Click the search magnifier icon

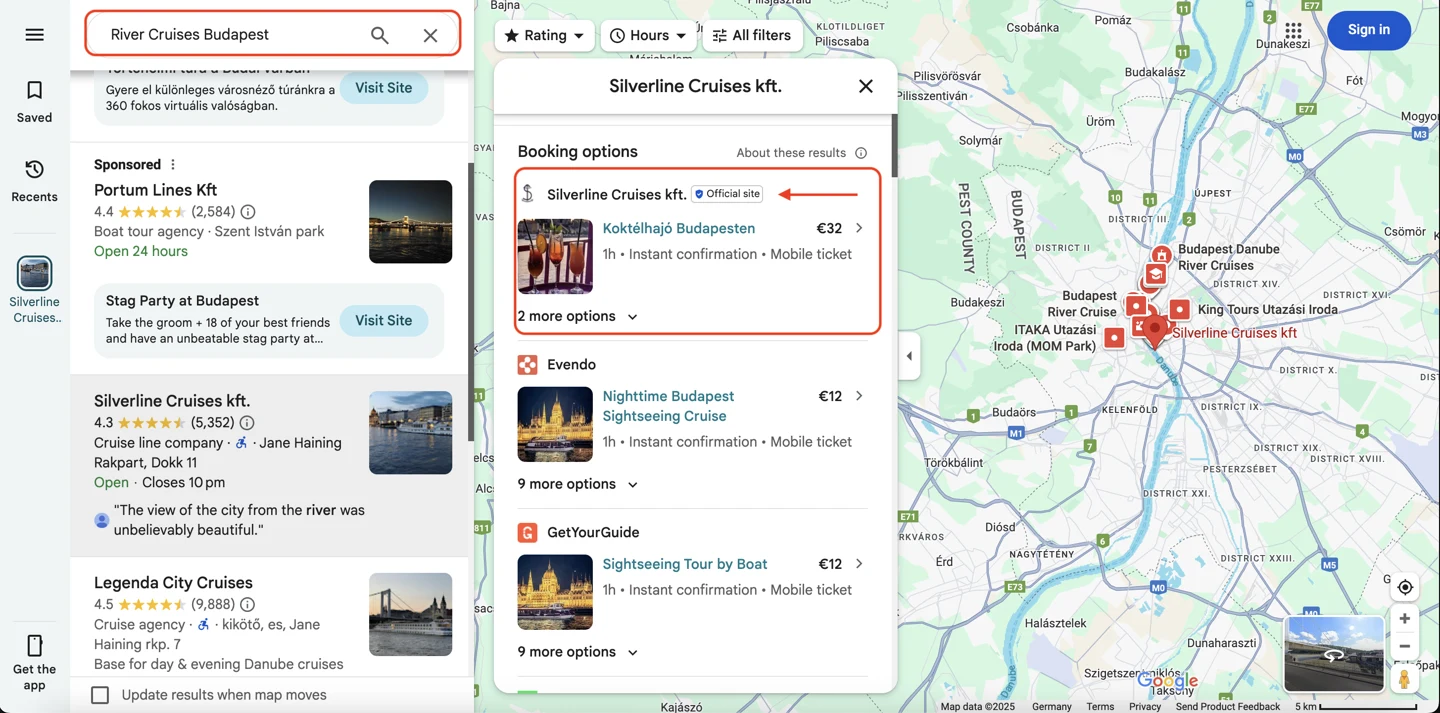tap(379, 35)
